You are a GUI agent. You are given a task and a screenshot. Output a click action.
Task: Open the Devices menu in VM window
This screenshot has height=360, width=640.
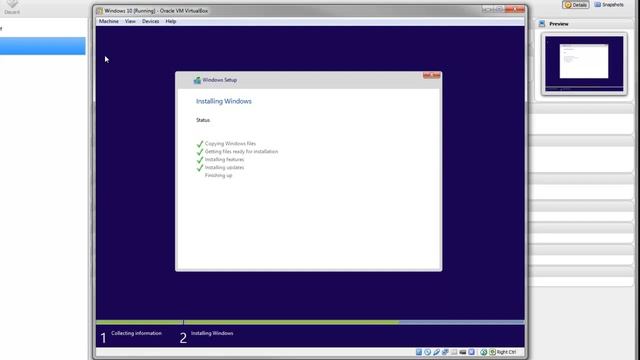[150, 21]
